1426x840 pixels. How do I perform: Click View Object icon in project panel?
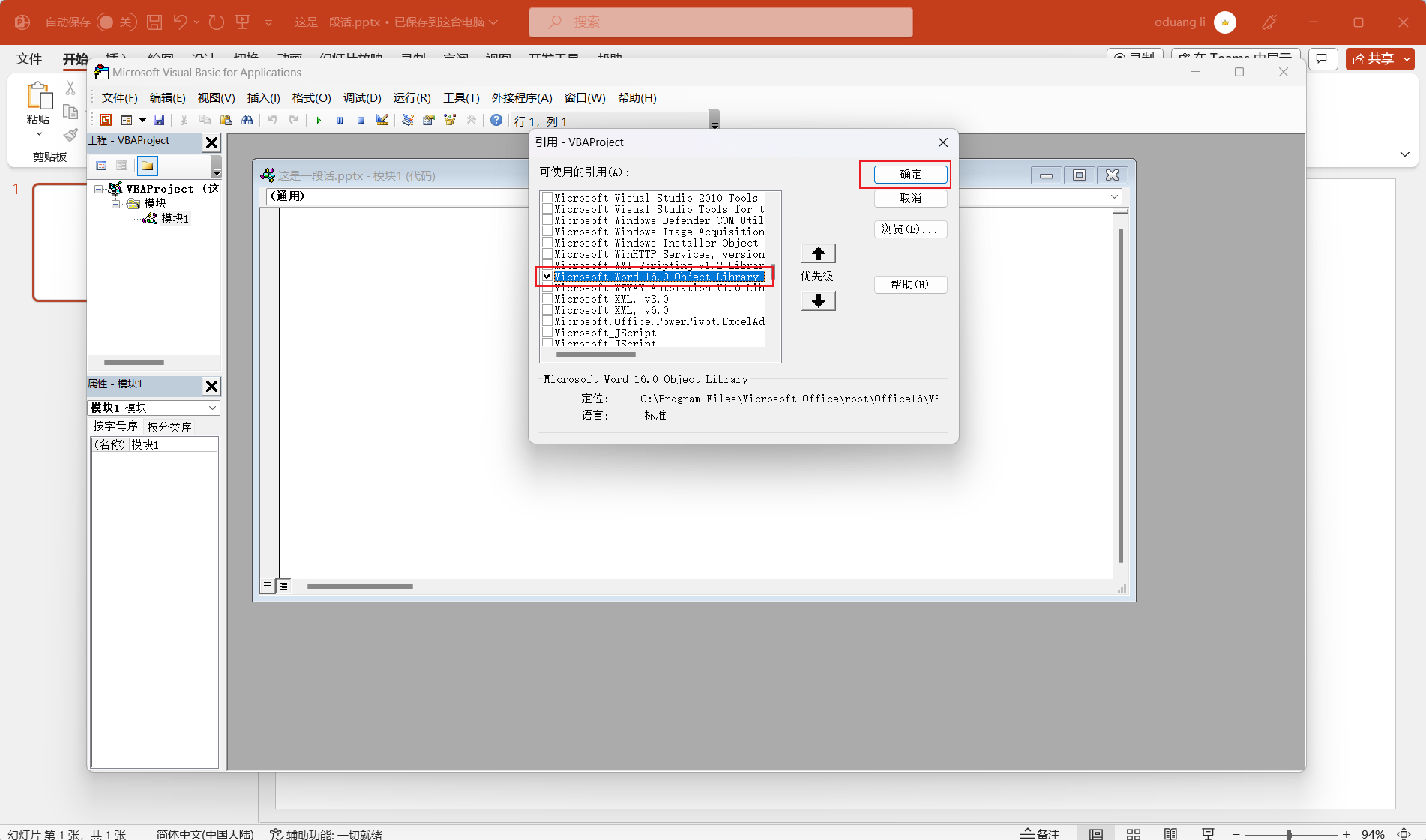coord(121,166)
